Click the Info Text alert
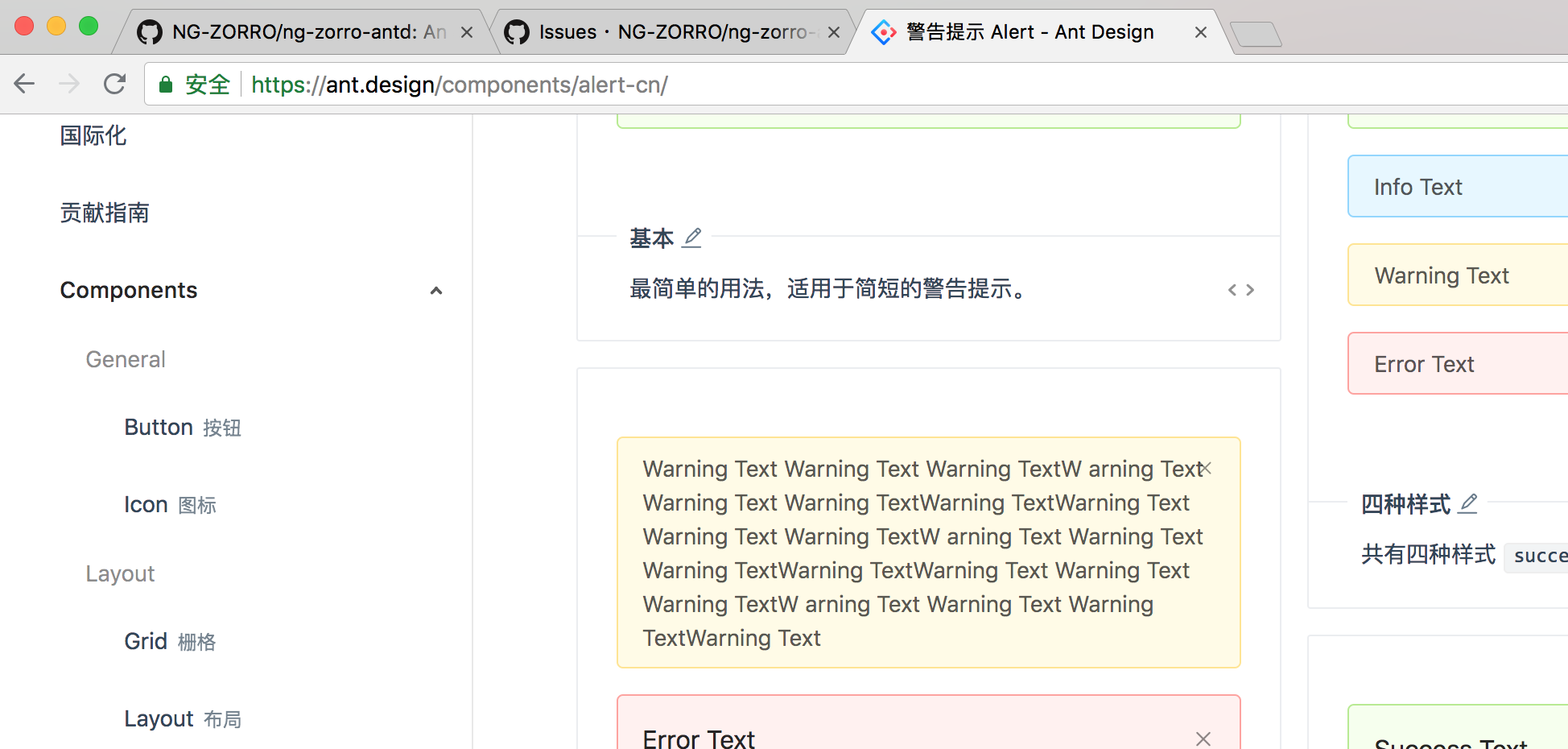 [1458, 186]
